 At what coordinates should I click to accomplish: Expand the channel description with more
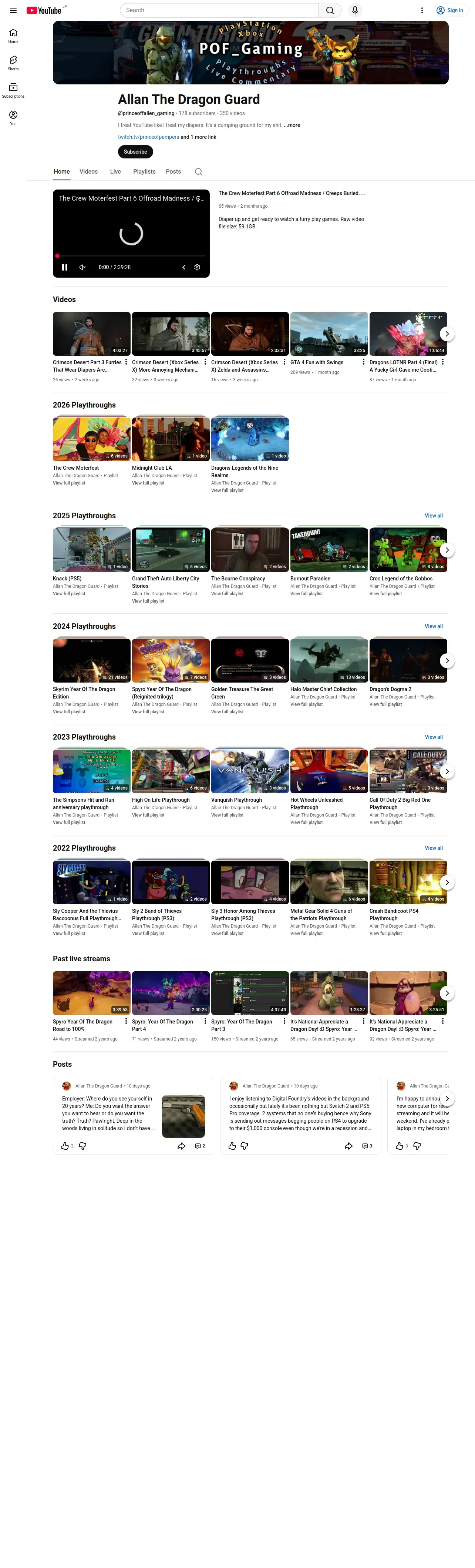click(x=292, y=125)
